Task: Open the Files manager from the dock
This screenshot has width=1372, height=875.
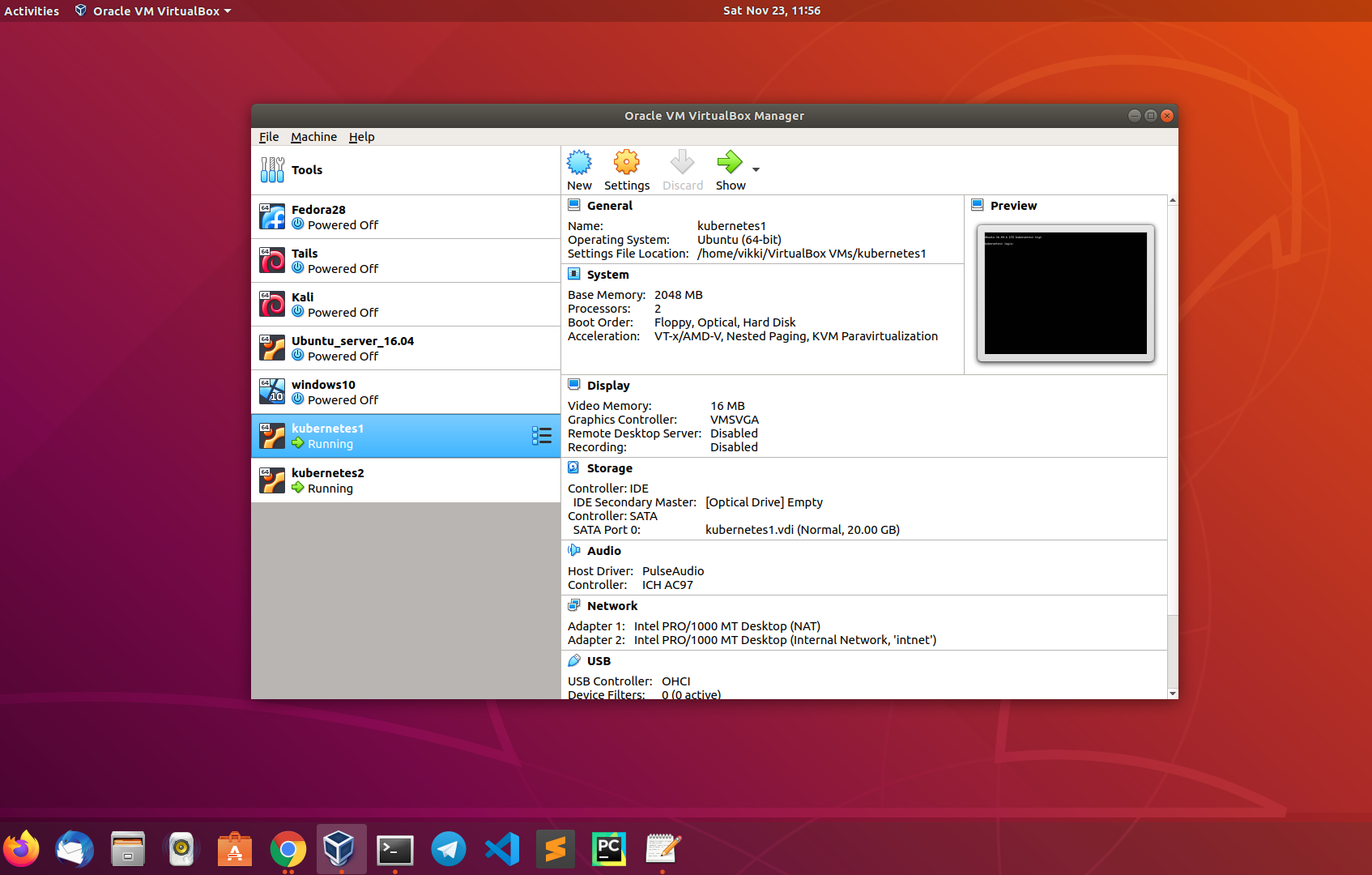Action: pyautogui.click(x=128, y=849)
